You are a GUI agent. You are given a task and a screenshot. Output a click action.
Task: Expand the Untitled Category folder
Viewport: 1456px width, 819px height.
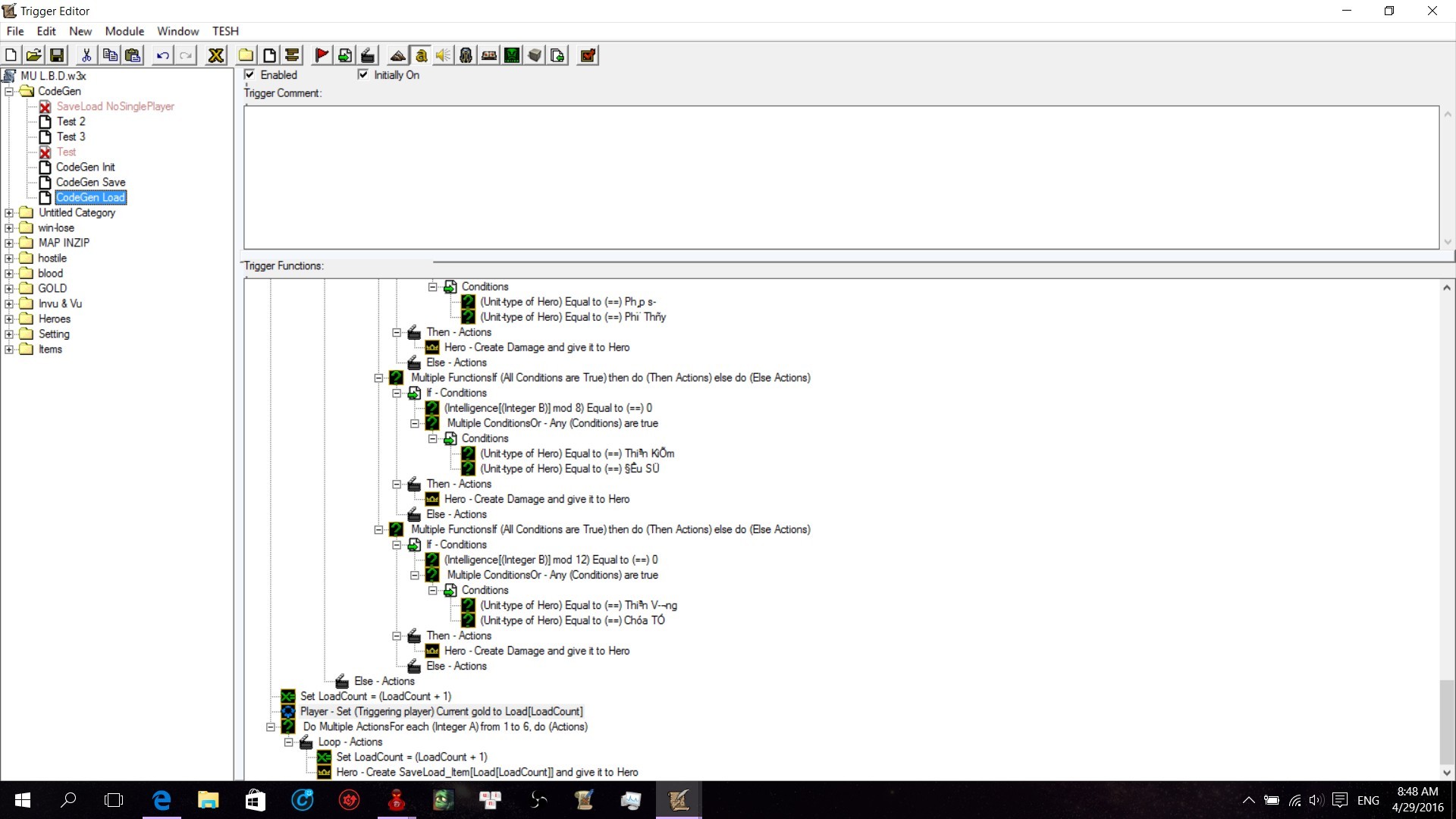click(x=9, y=212)
